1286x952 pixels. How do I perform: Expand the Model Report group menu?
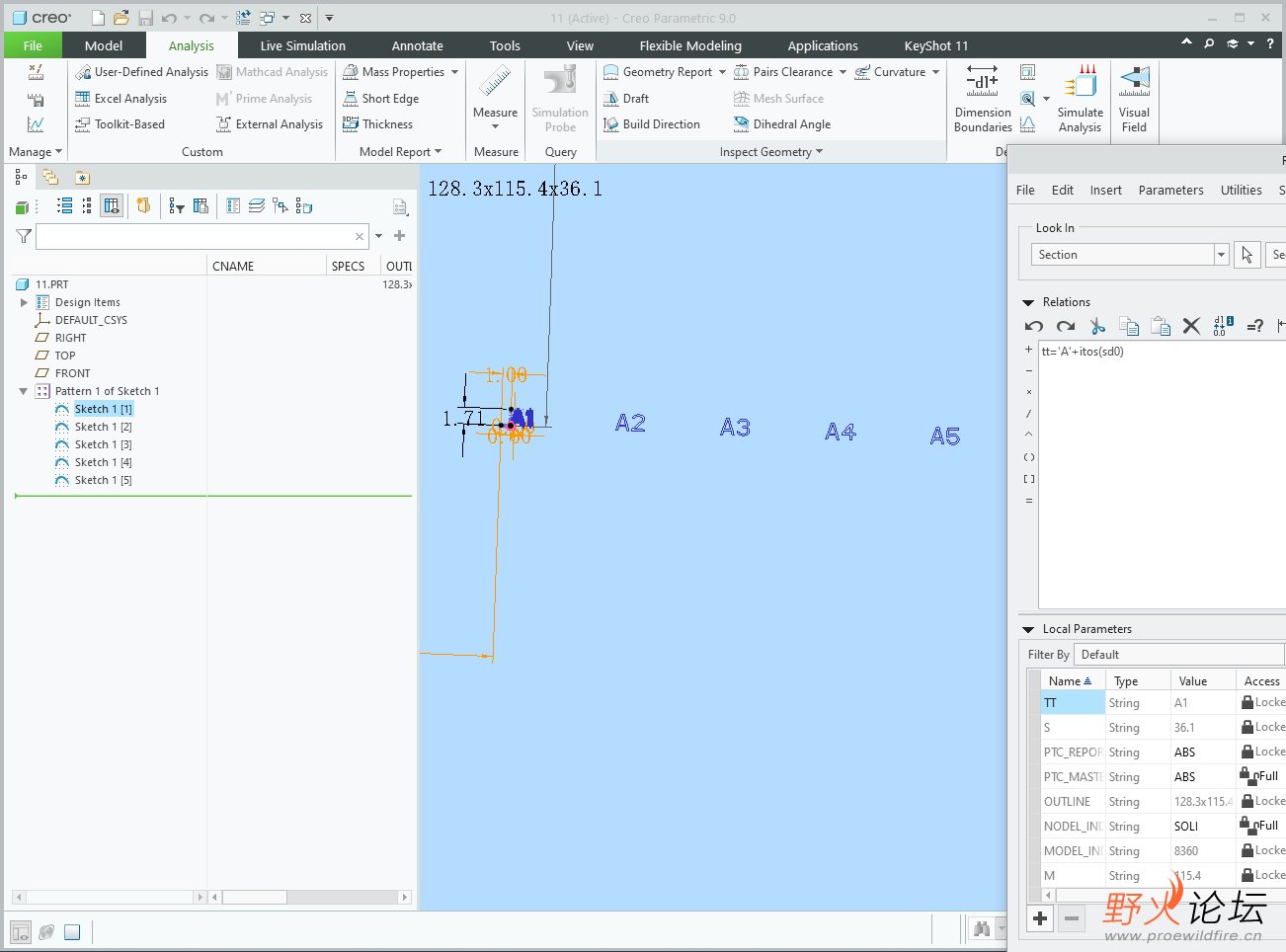tap(400, 152)
